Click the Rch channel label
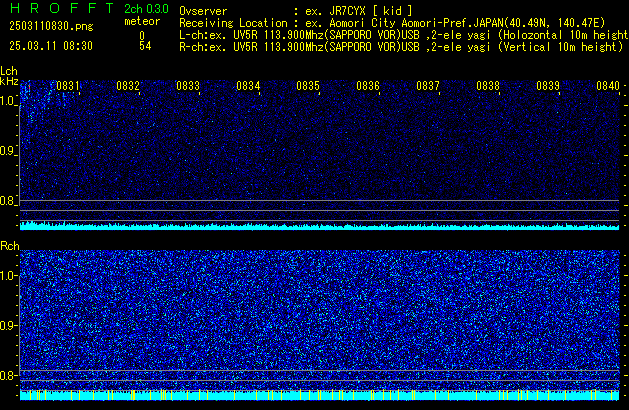Viewport: 629px width, 410px height. tap(10, 246)
